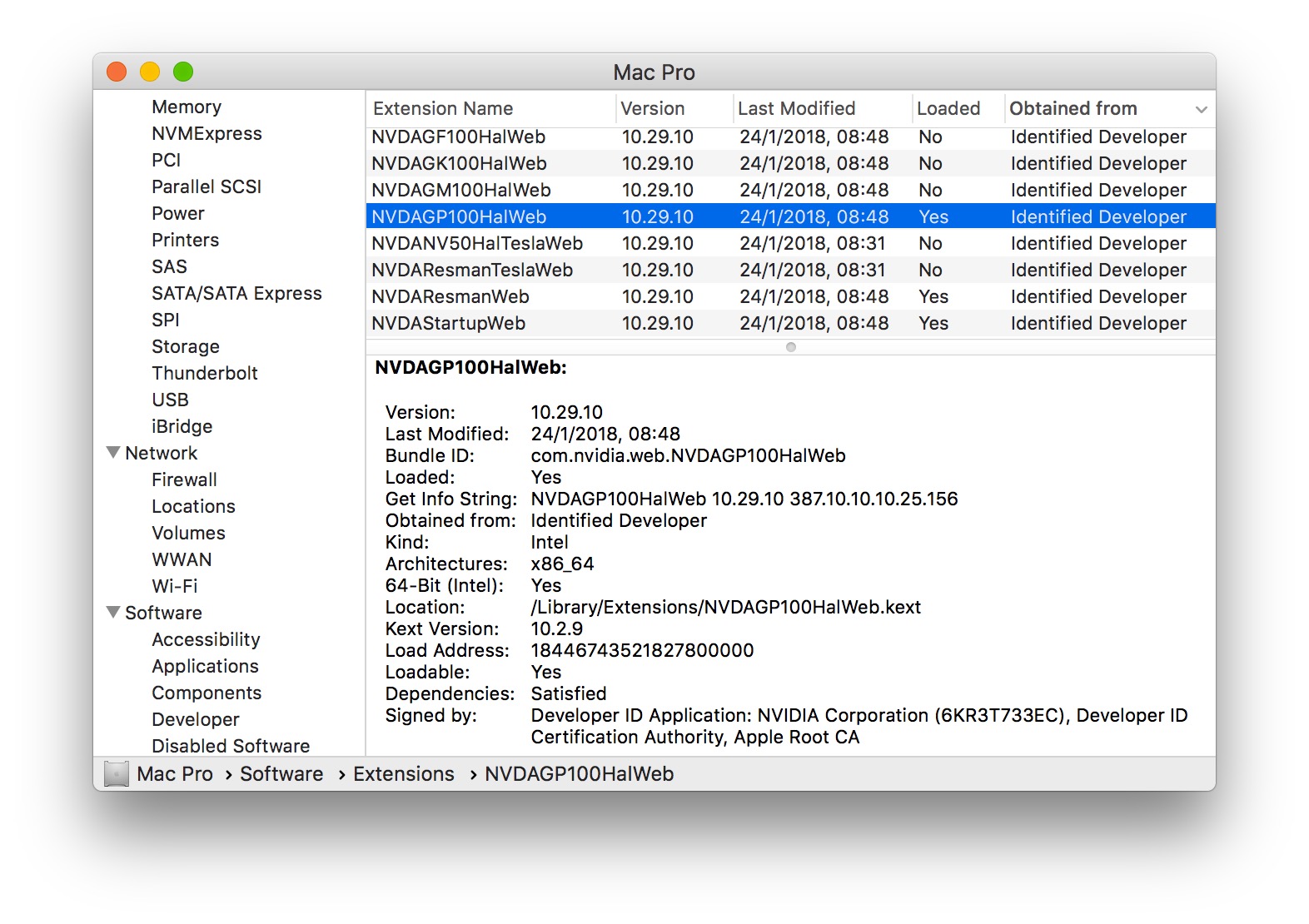
Task: Select WWAN in the sidebar
Action: (182, 559)
